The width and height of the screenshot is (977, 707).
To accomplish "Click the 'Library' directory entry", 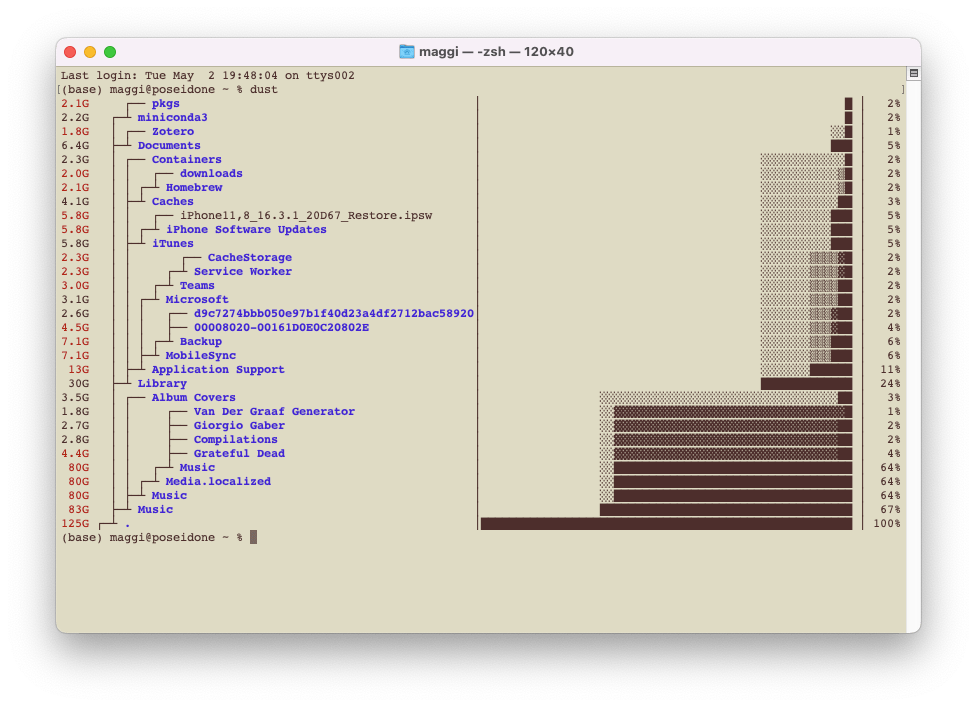I will click(162, 384).
